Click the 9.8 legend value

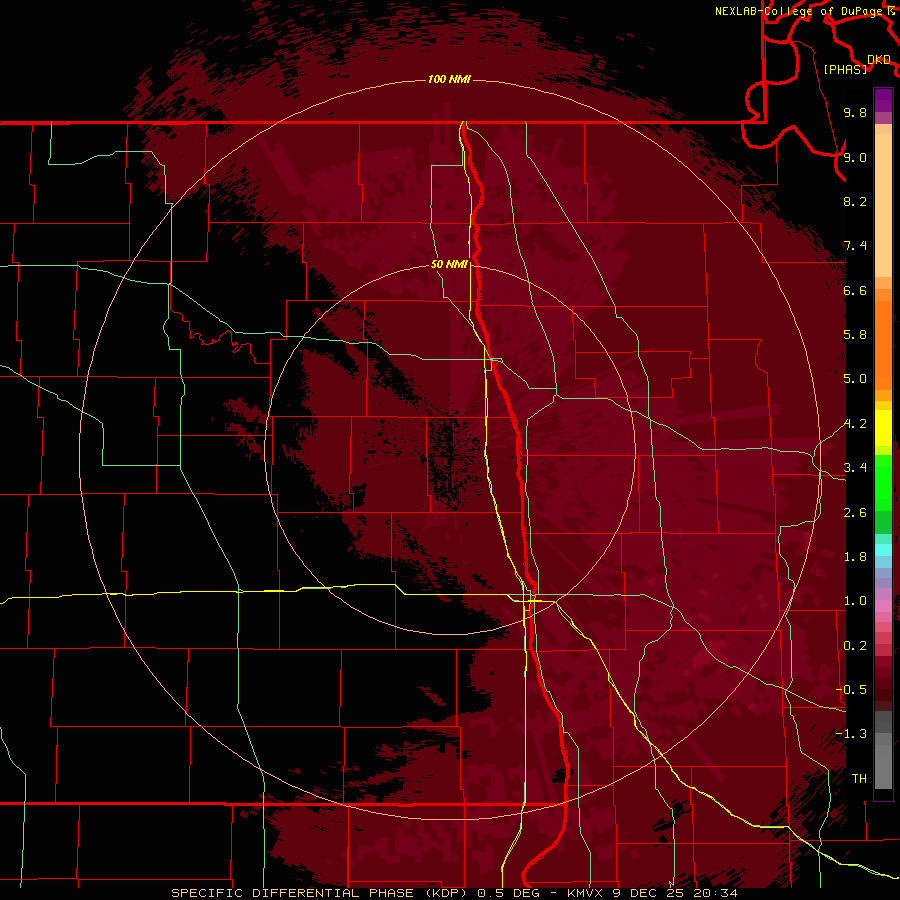(855, 112)
